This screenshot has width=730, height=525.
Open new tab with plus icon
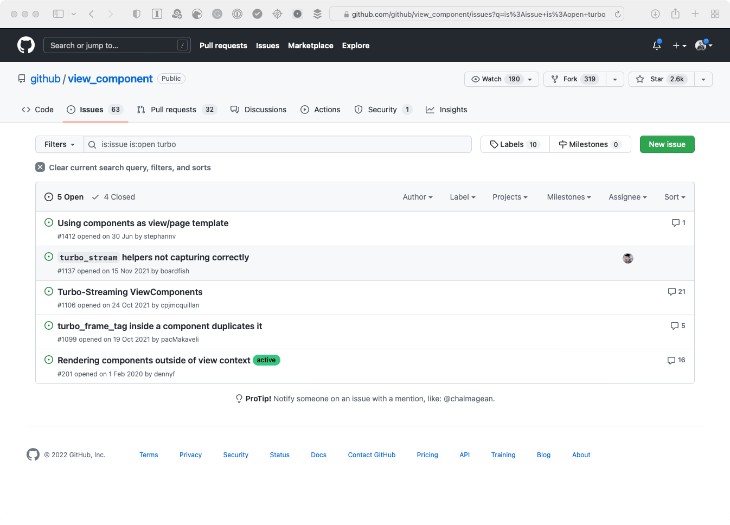coord(695,14)
